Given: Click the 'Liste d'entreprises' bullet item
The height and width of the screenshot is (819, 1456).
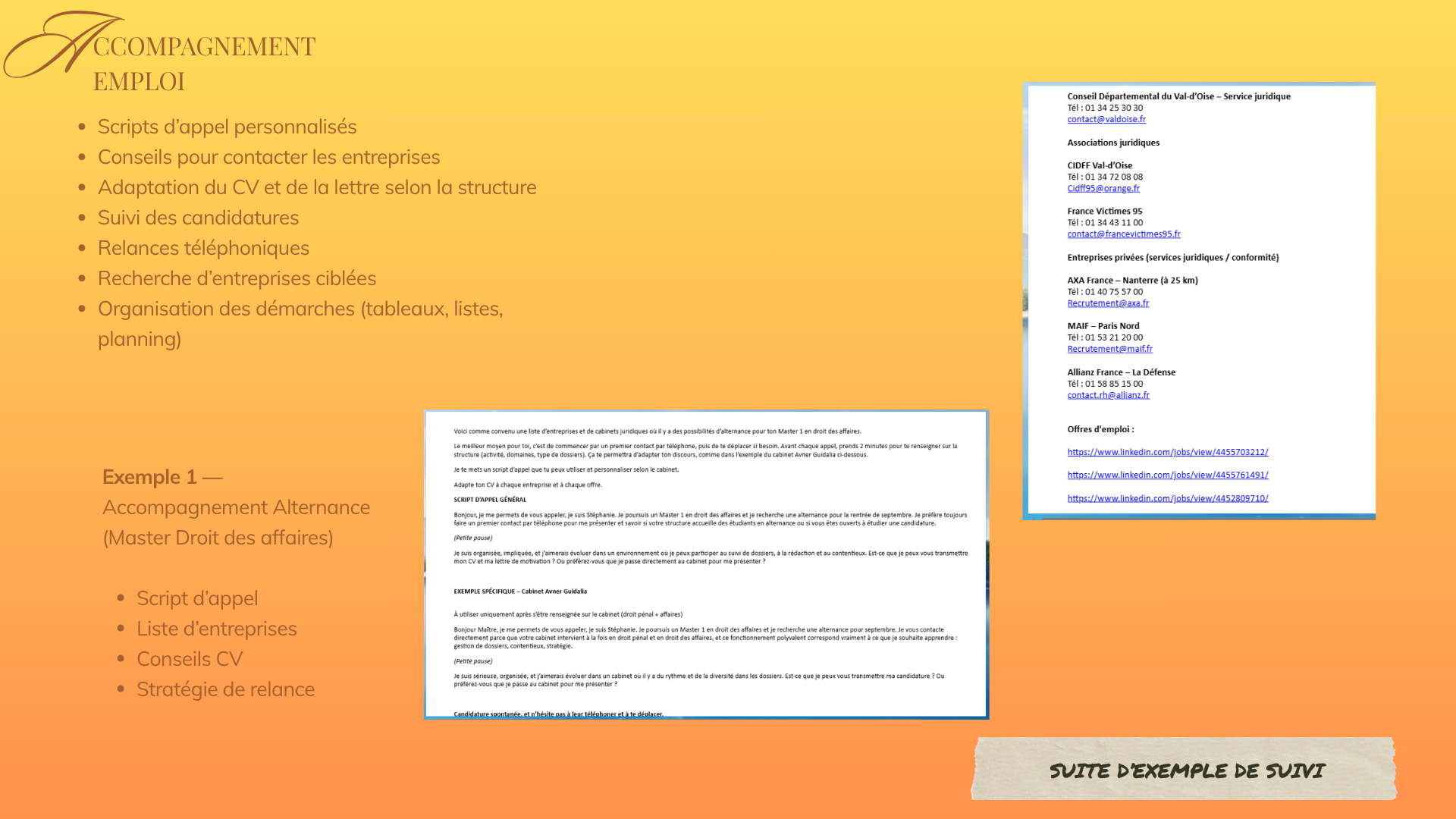Looking at the screenshot, I should pos(216,629).
